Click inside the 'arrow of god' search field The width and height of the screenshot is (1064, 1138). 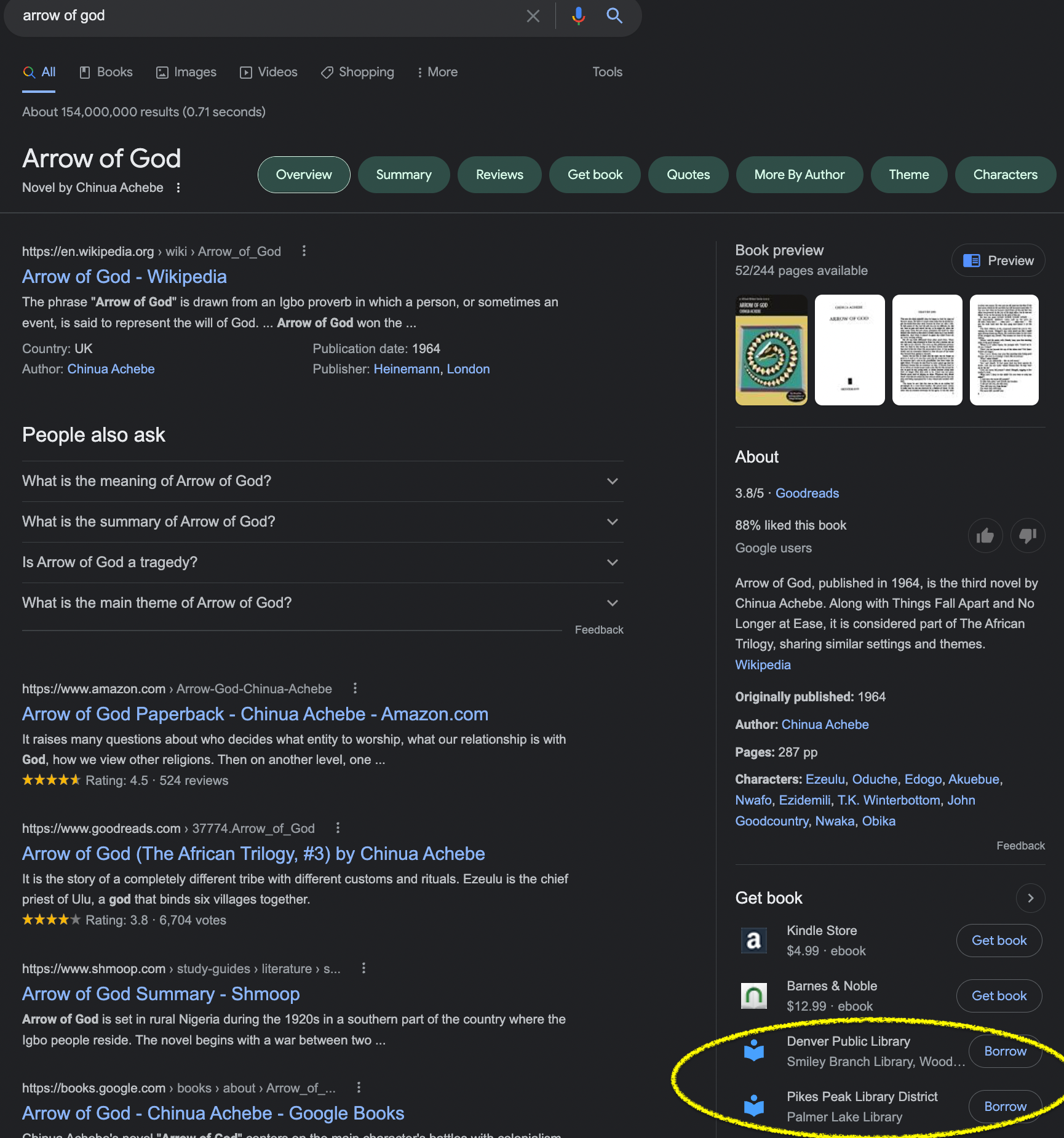268,16
